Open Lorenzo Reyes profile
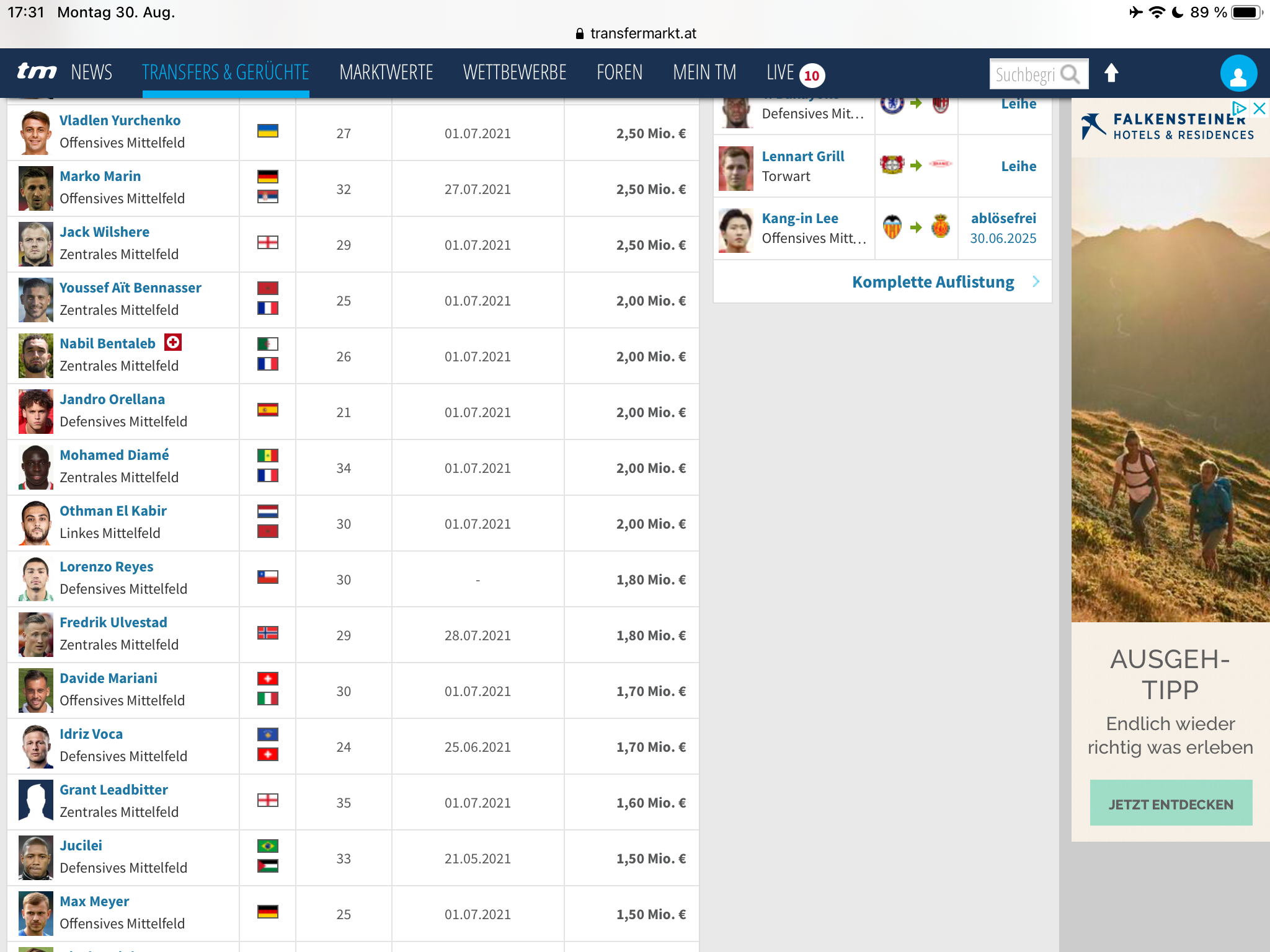1270x952 pixels. (x=106, y=566)
